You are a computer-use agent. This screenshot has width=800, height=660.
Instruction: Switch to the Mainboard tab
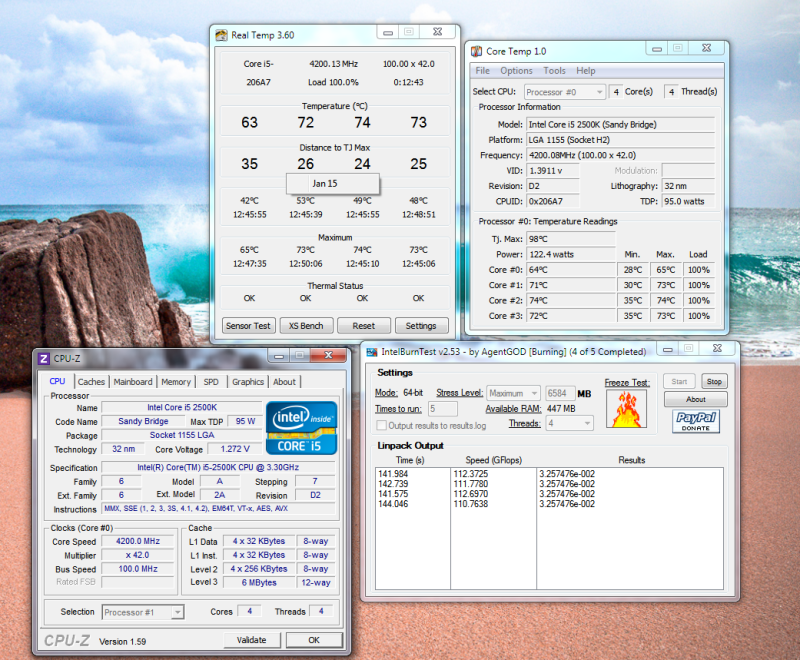[133, 382]
